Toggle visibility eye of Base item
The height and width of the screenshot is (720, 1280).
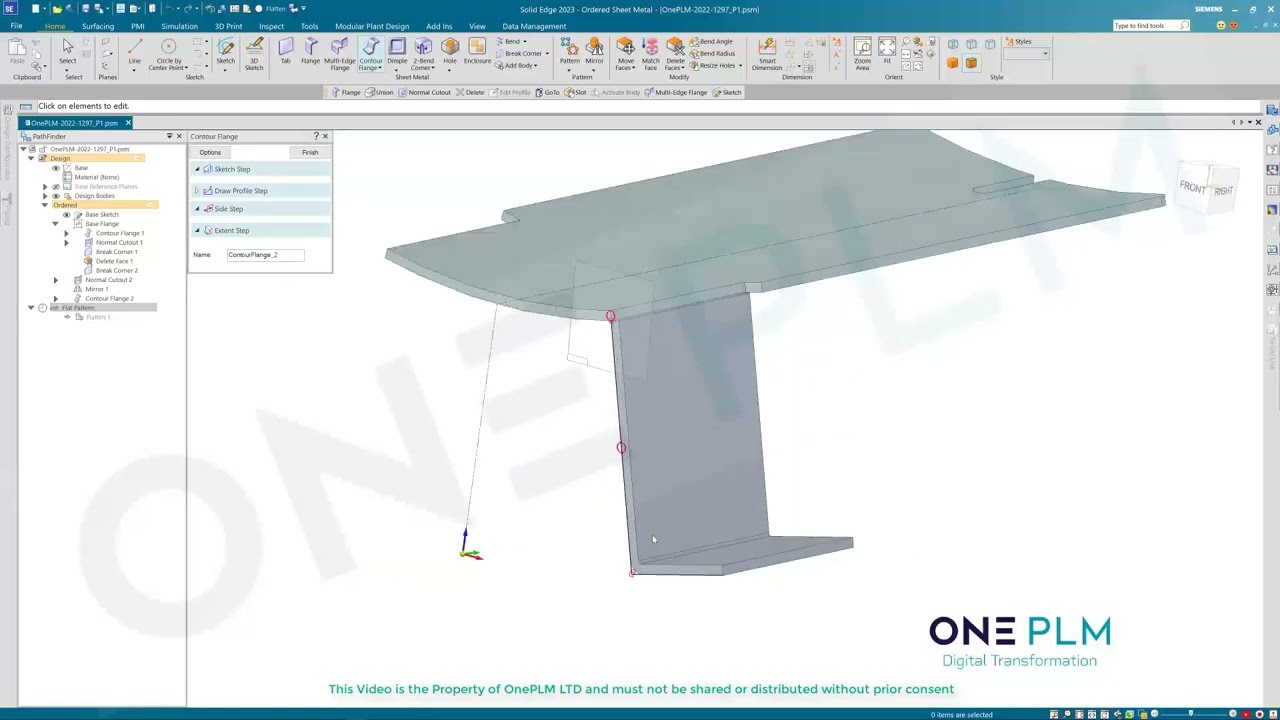(56, 168)
